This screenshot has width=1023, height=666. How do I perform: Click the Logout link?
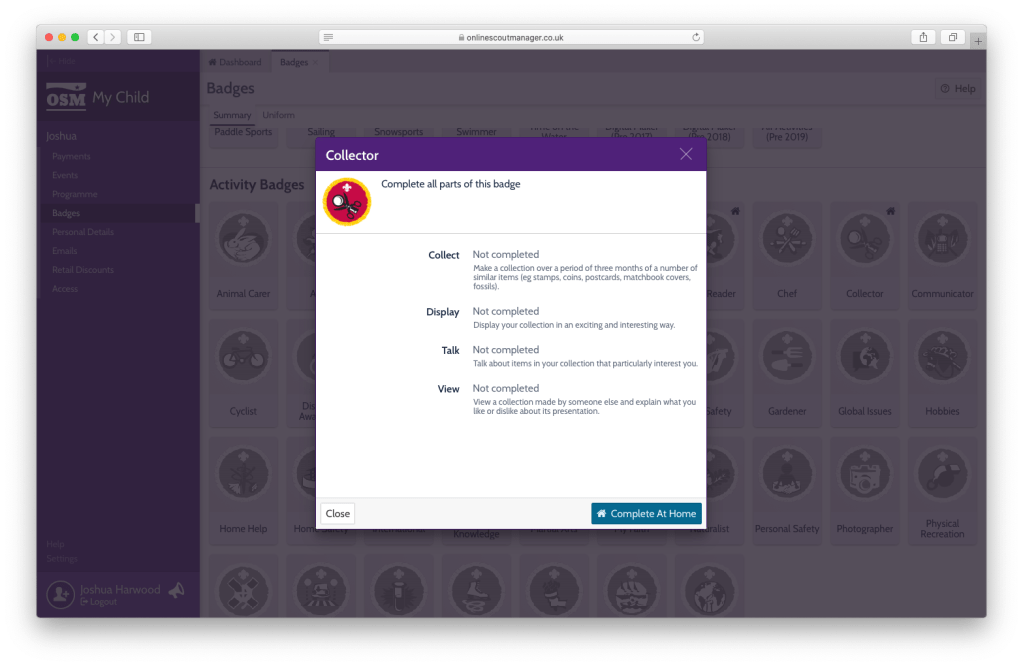[x=102, y=602]
